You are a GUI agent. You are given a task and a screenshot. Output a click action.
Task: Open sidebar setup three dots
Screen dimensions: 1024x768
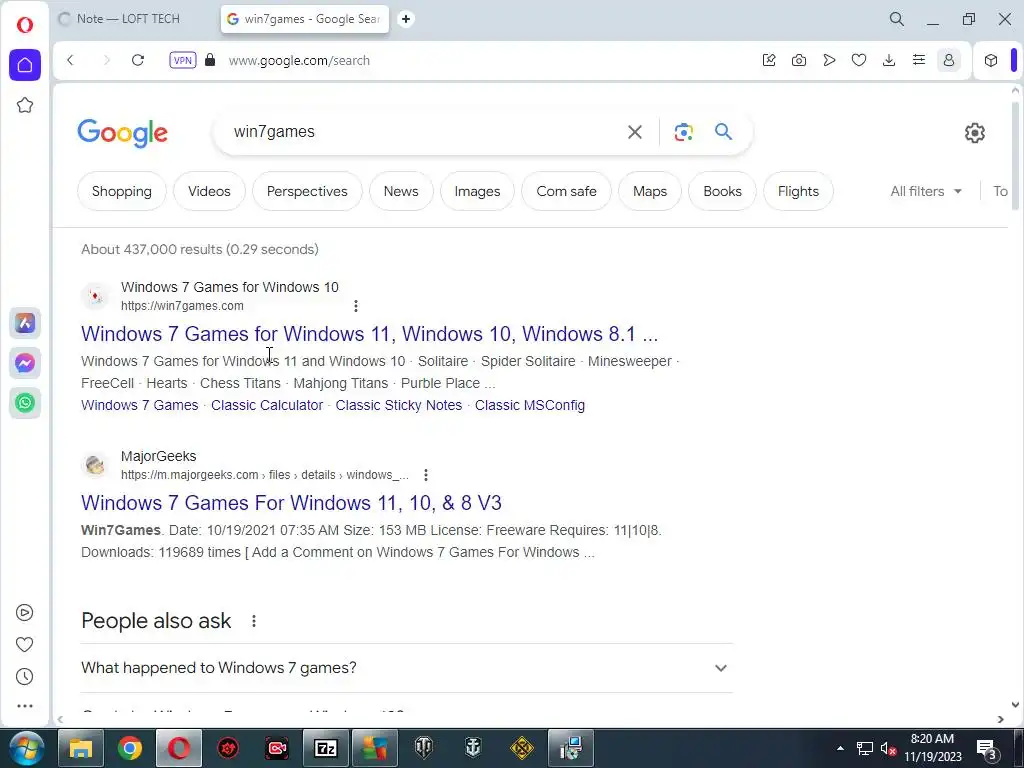click(x=24, y=706)
